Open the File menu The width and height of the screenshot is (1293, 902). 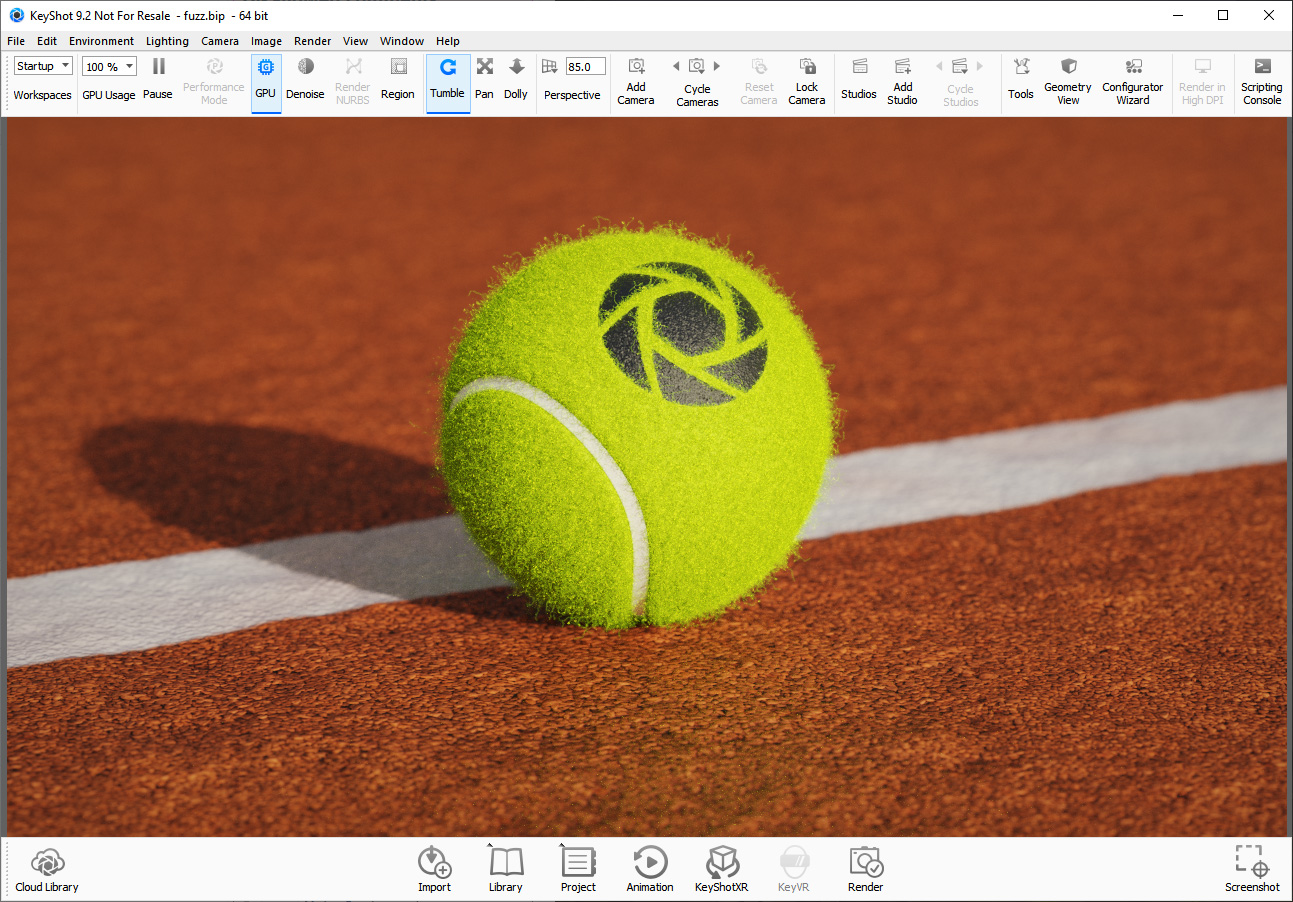coord(16,41)
